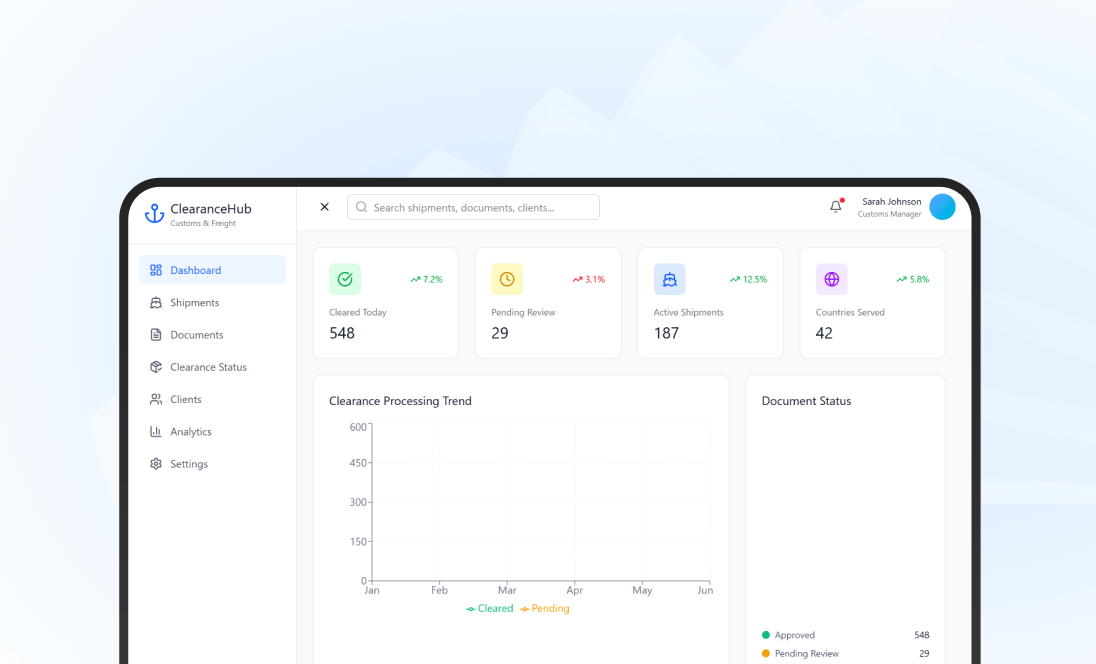Click the Active Shipments ship icon
Viewport: 1096px width, 664px height.
pos(669,280)
